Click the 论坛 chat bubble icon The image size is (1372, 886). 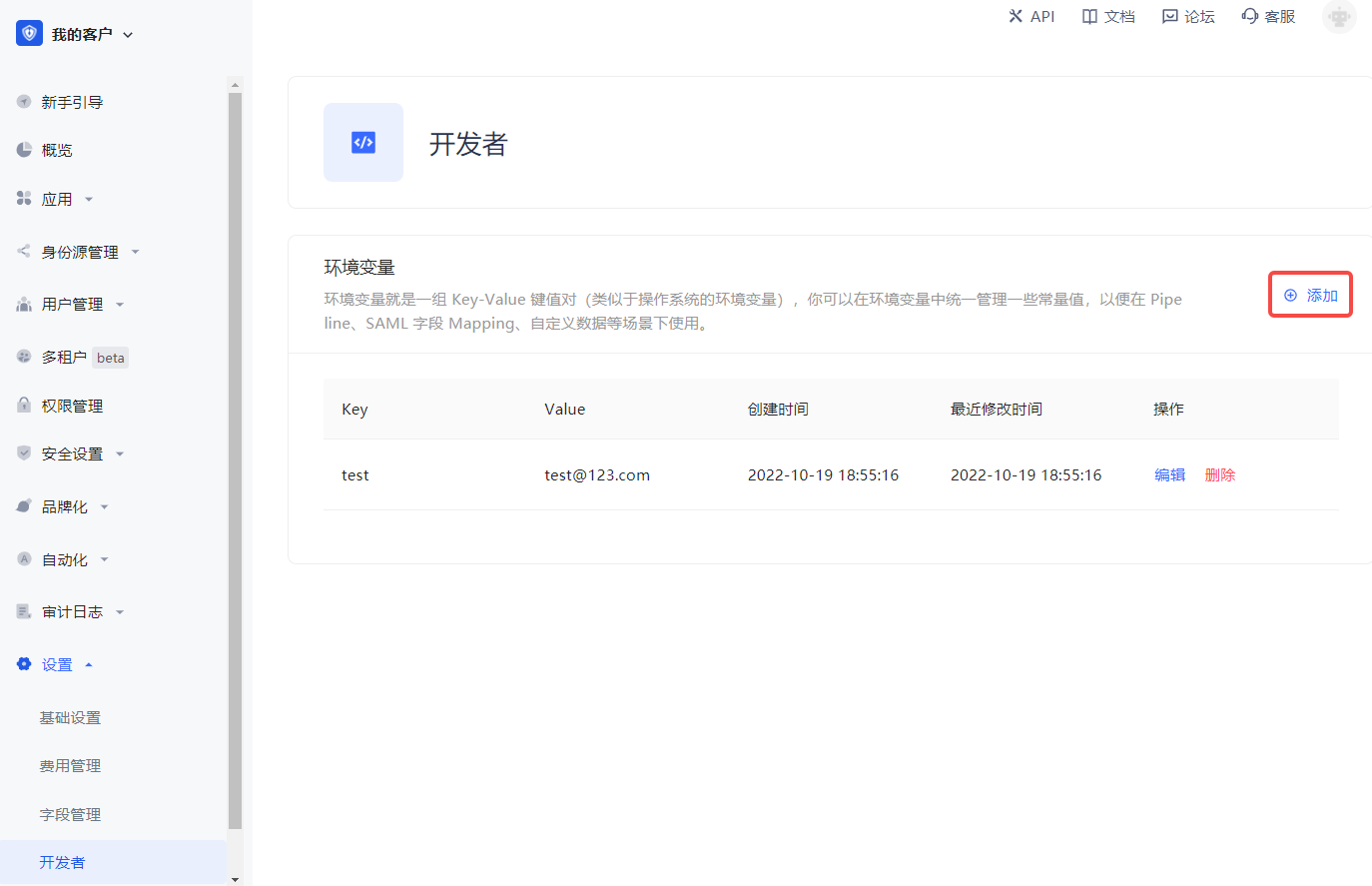point(1169,16)
